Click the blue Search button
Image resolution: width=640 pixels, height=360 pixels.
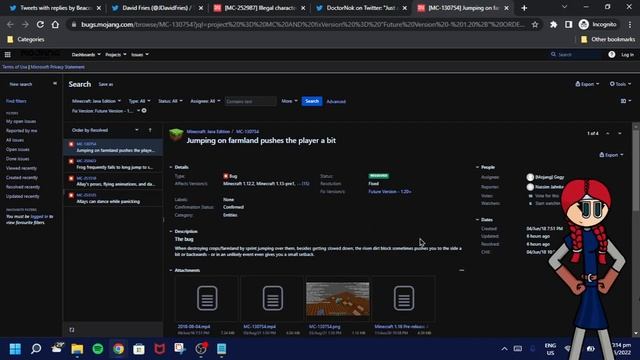tap(312, 101)
